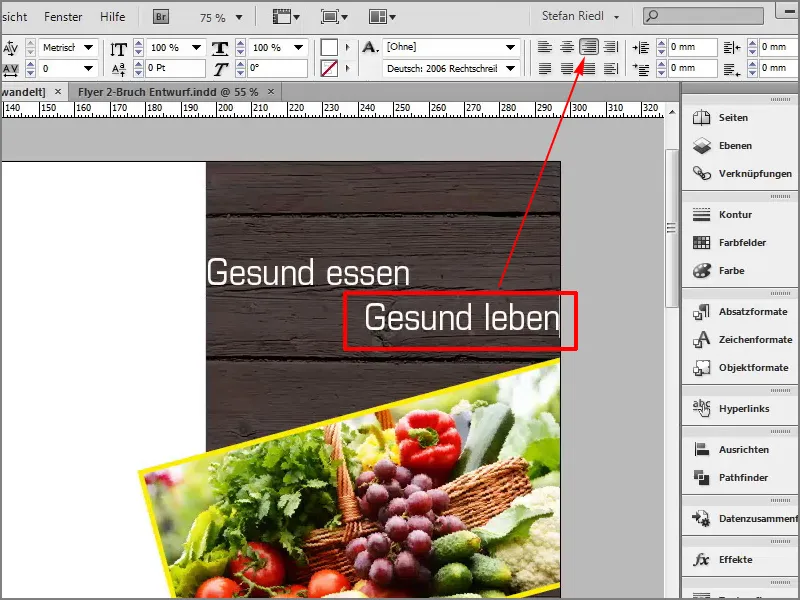Click the tracking AV icon
Viewport: 800px width, 600px height.
coord(11,68)
